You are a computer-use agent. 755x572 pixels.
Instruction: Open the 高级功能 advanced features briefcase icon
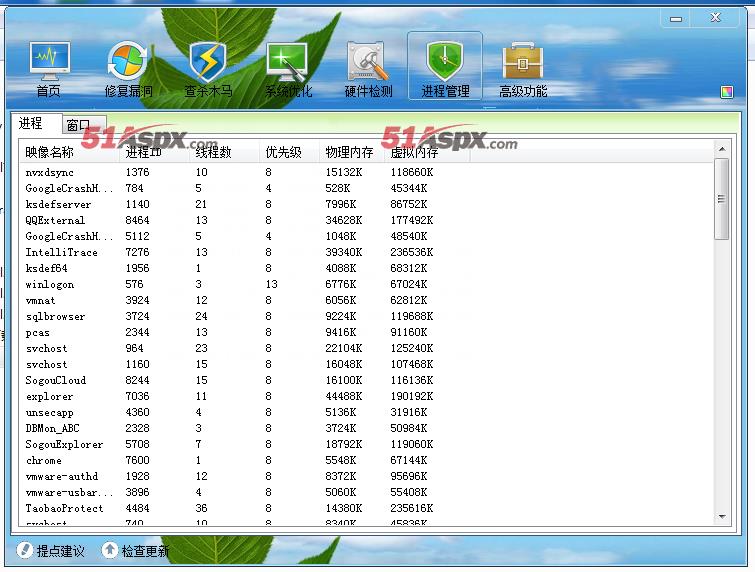(x=523, y=68)
